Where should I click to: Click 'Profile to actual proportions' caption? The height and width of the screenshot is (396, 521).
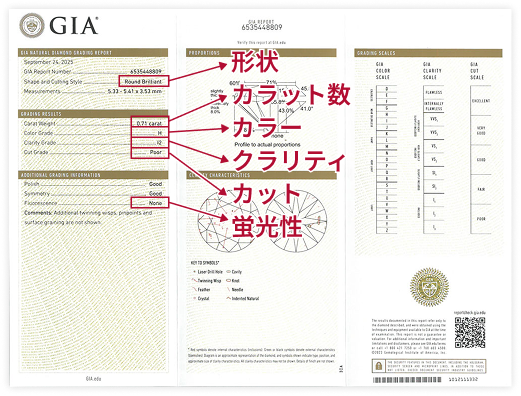pyautogui.click(x=267, y=145)
